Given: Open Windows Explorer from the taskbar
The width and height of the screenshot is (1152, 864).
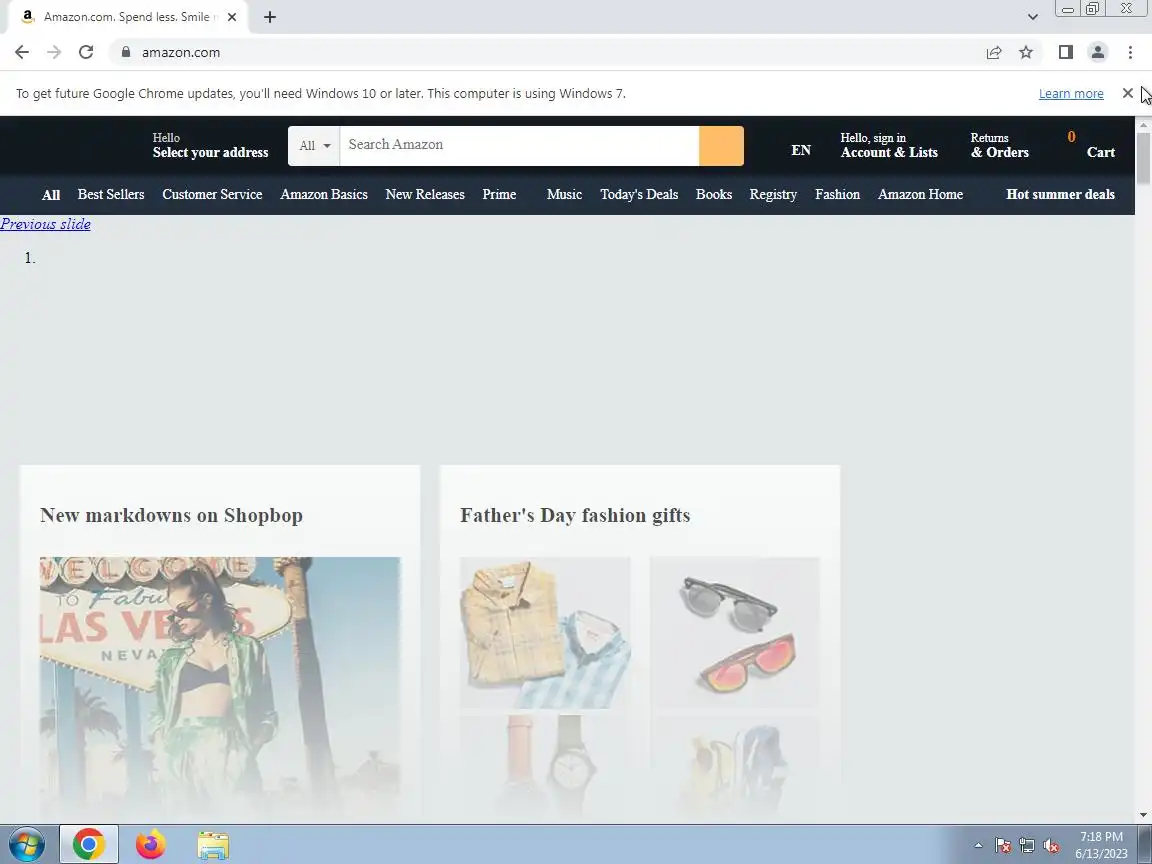Looking at the screenshot, I should coord(213,845).
